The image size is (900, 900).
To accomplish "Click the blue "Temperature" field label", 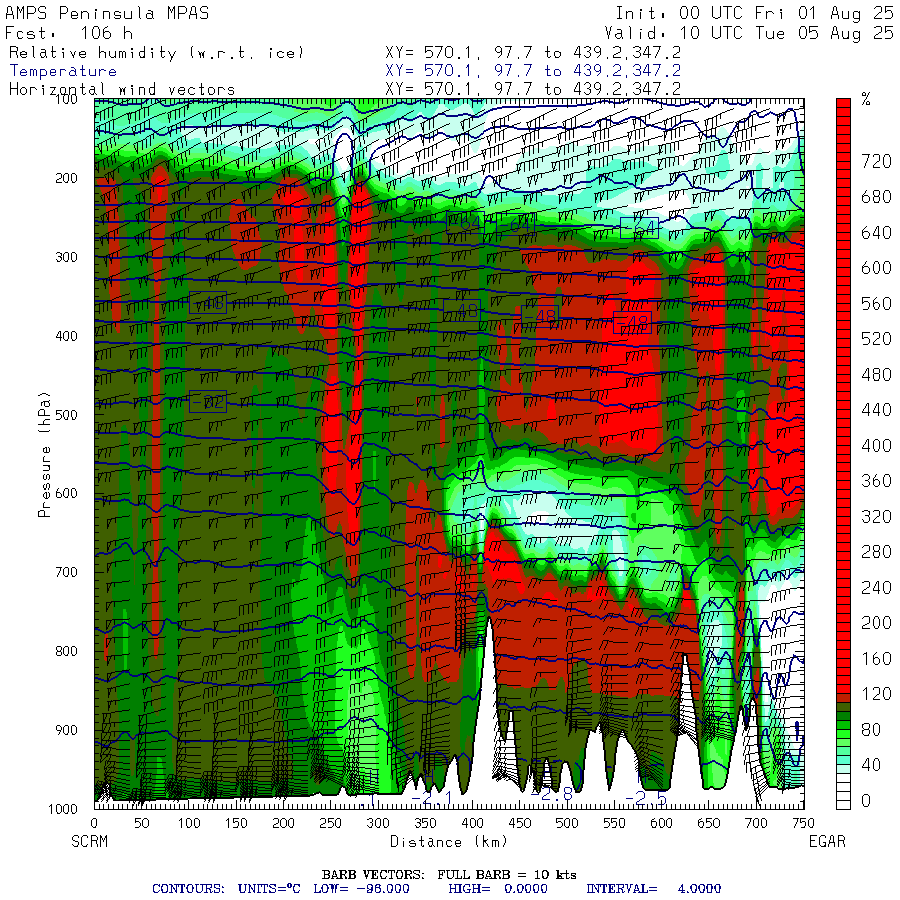I will click(63, 71).
